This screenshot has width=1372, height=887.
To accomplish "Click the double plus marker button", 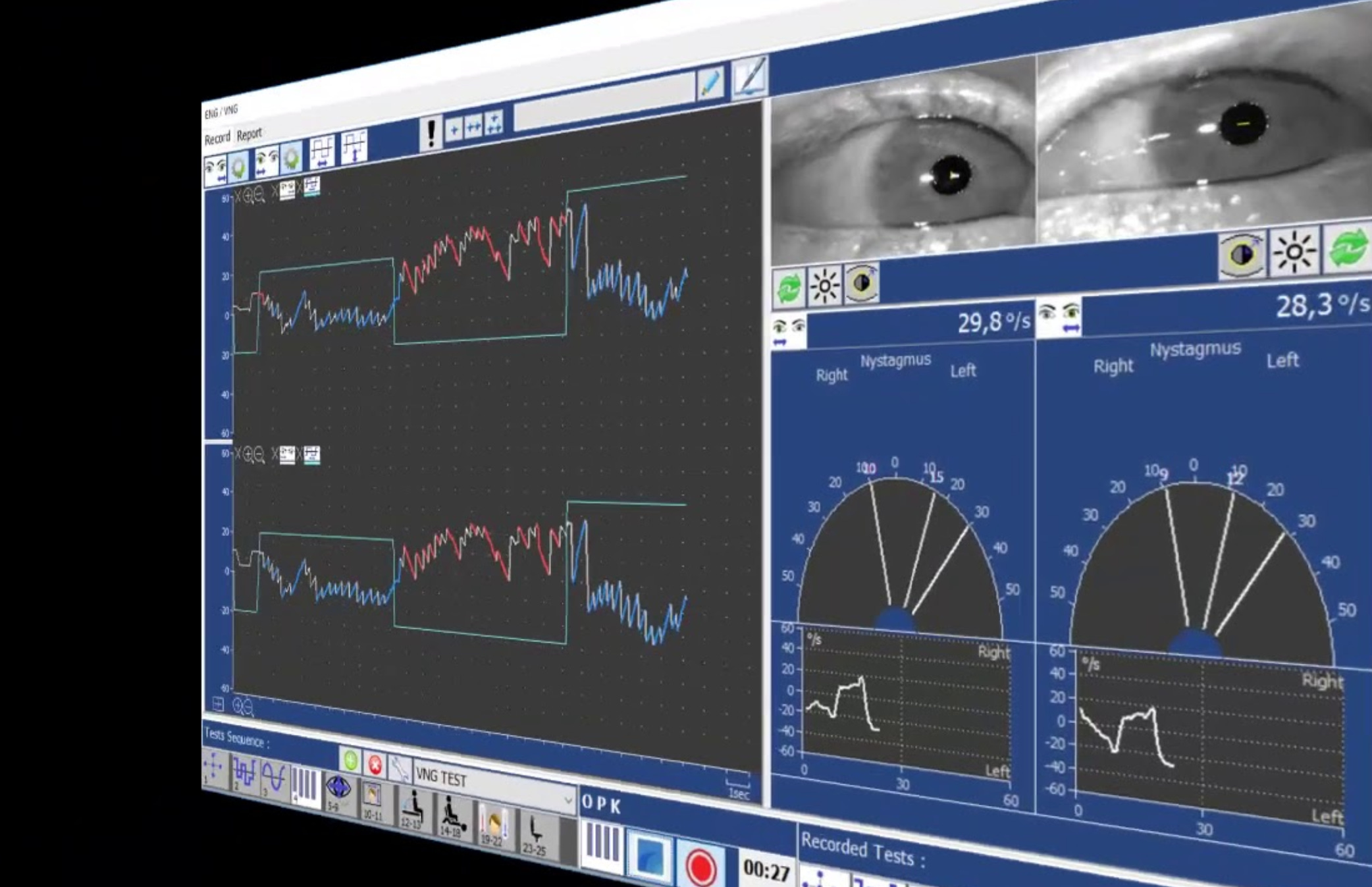I will click(x=473, y=126).
